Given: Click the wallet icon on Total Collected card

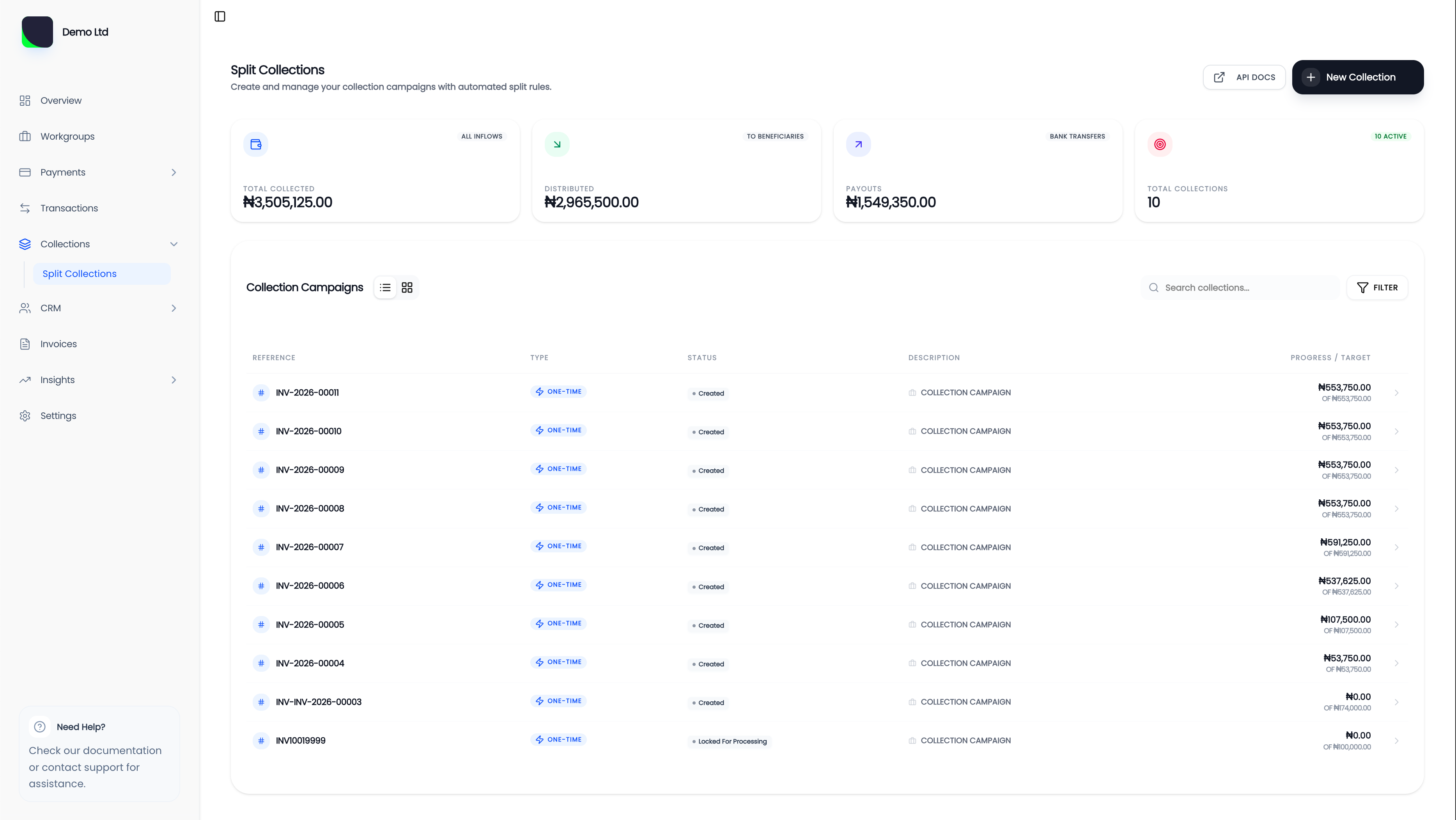Looking at the screenshot, I should click(x=255, y=144).
